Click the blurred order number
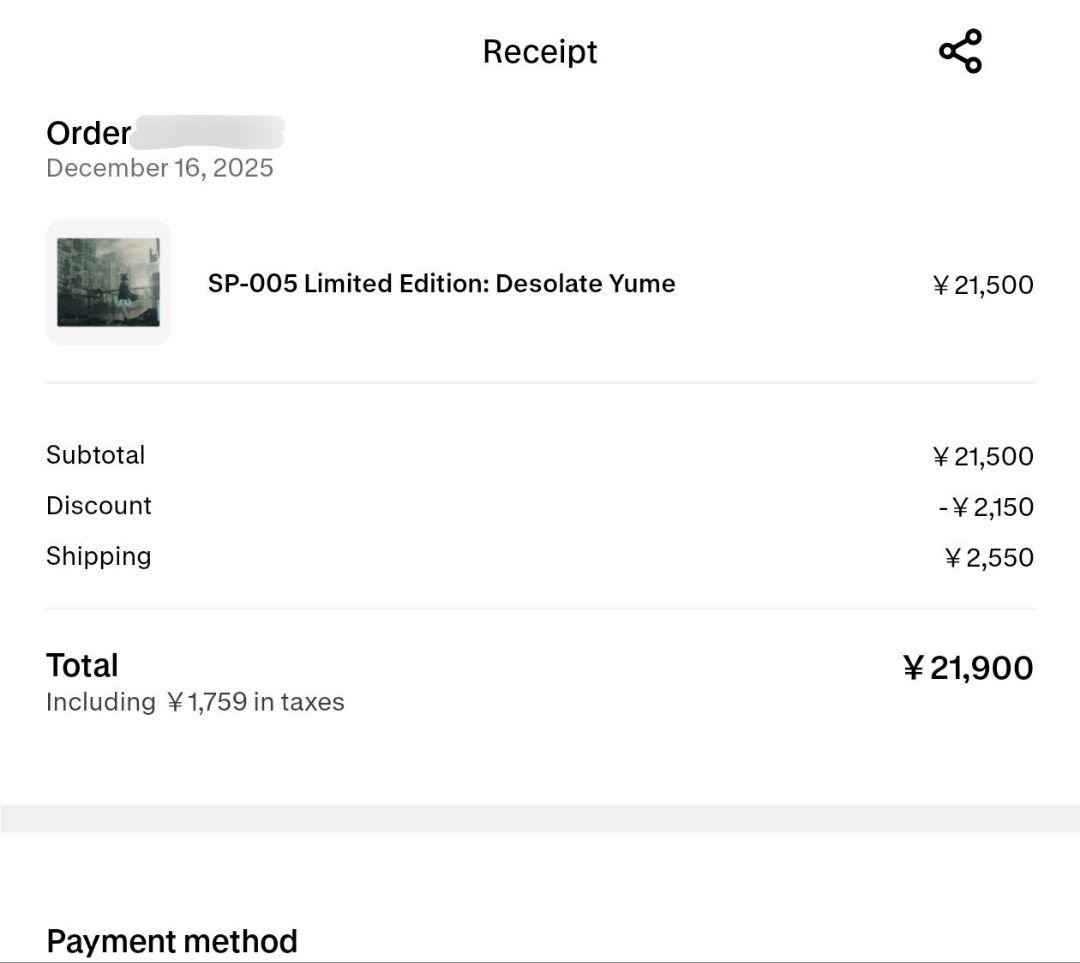This screenshot has height=963, width=1080. [x=208, y=132]
